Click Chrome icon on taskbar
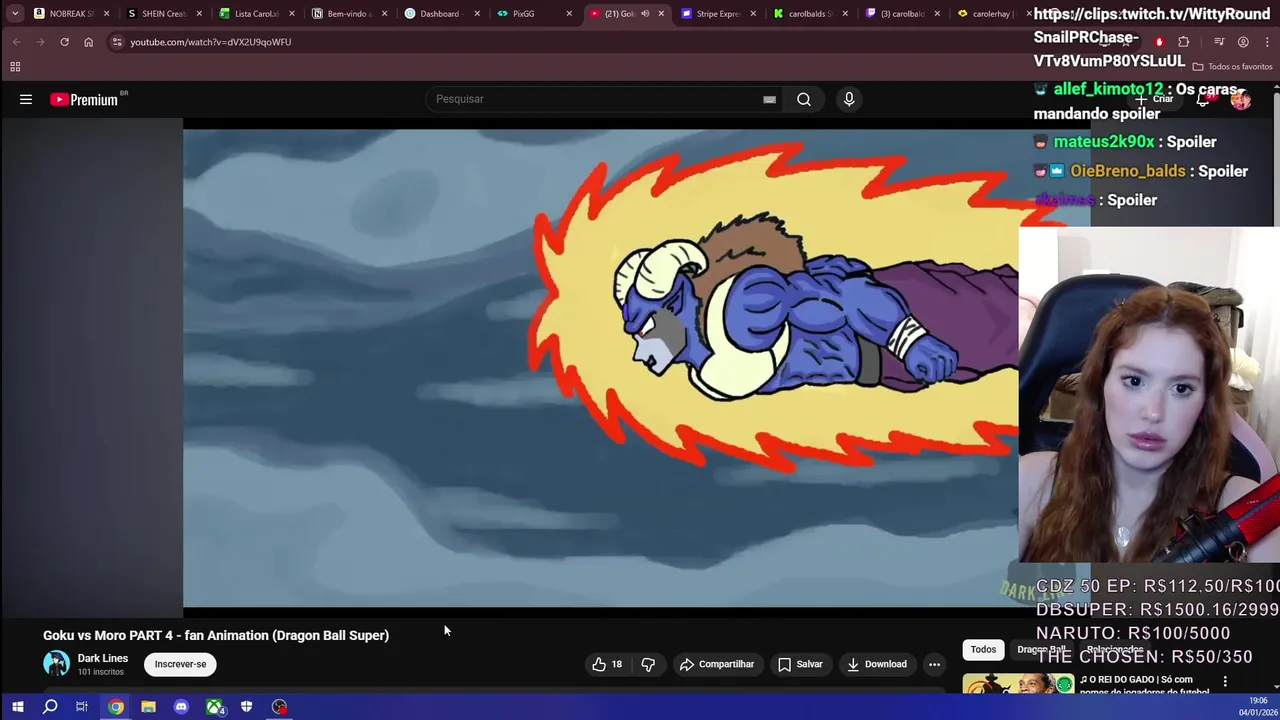 (116, 707)
